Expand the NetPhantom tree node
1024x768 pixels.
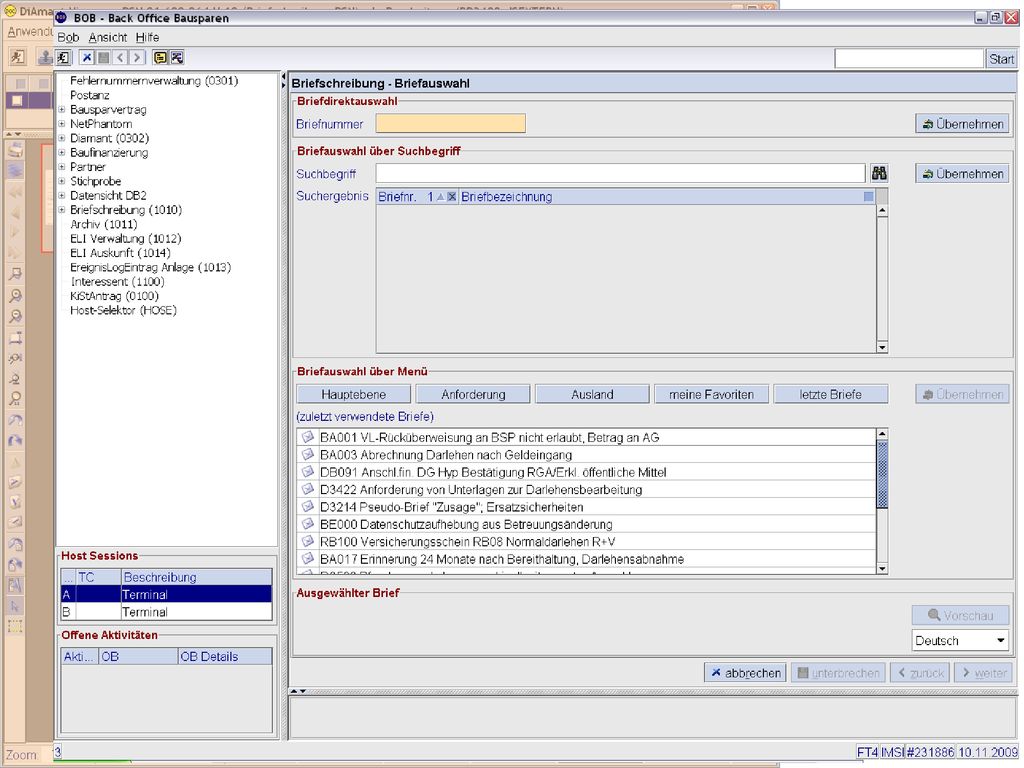click(x=61, y=124)
